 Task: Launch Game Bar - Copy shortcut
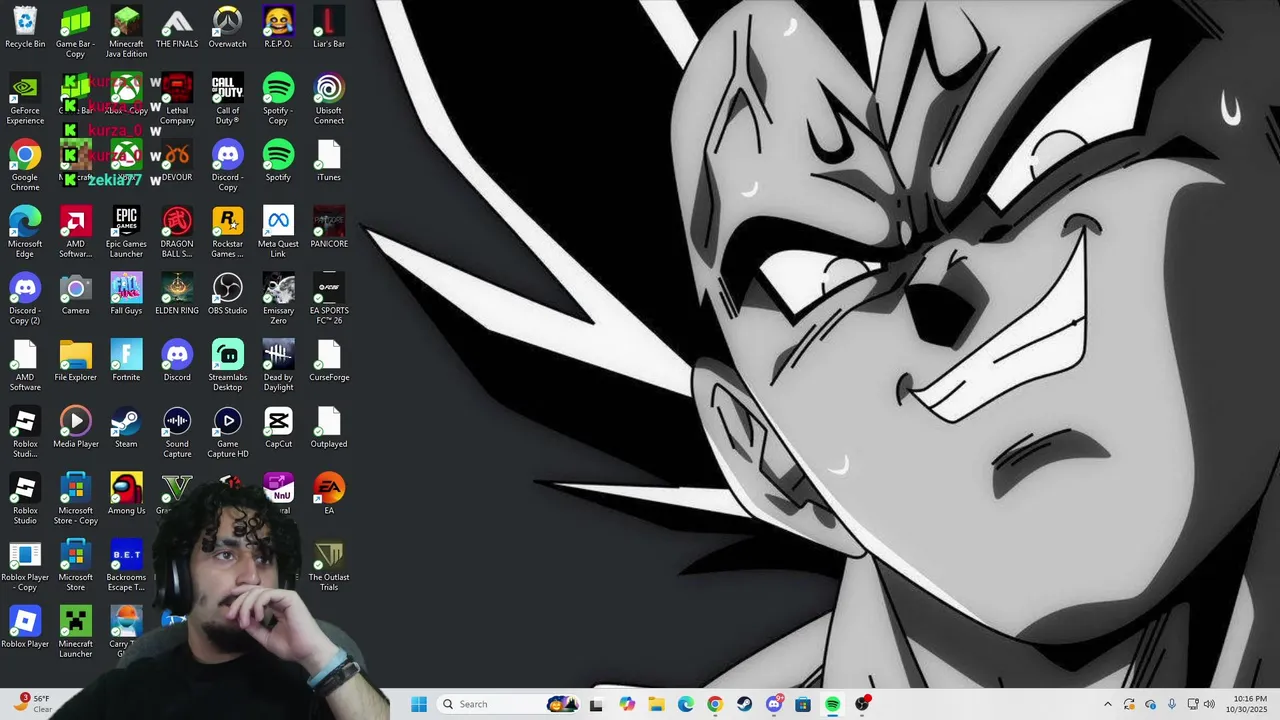(x=75, y=31)
